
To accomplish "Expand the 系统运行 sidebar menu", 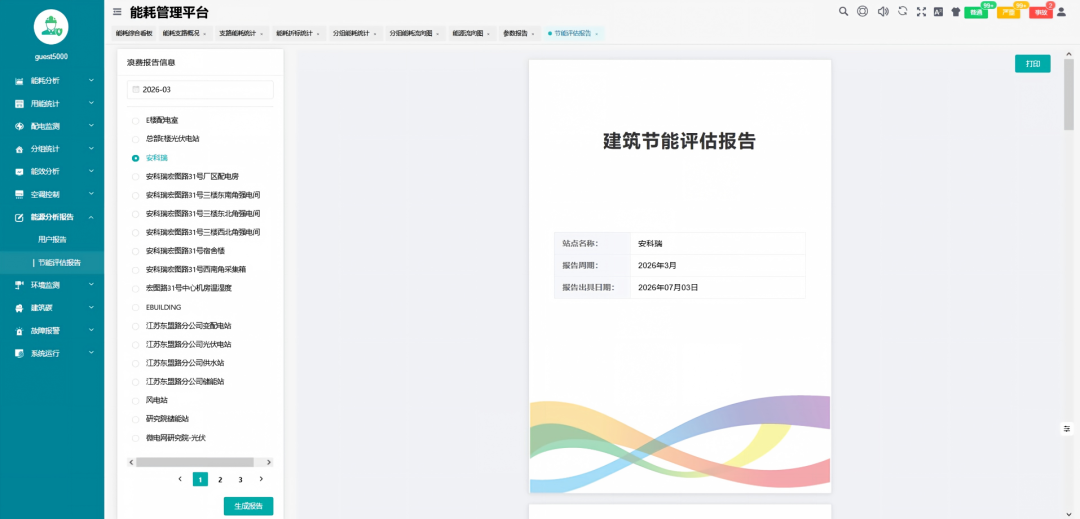I will tap(91, 352).
